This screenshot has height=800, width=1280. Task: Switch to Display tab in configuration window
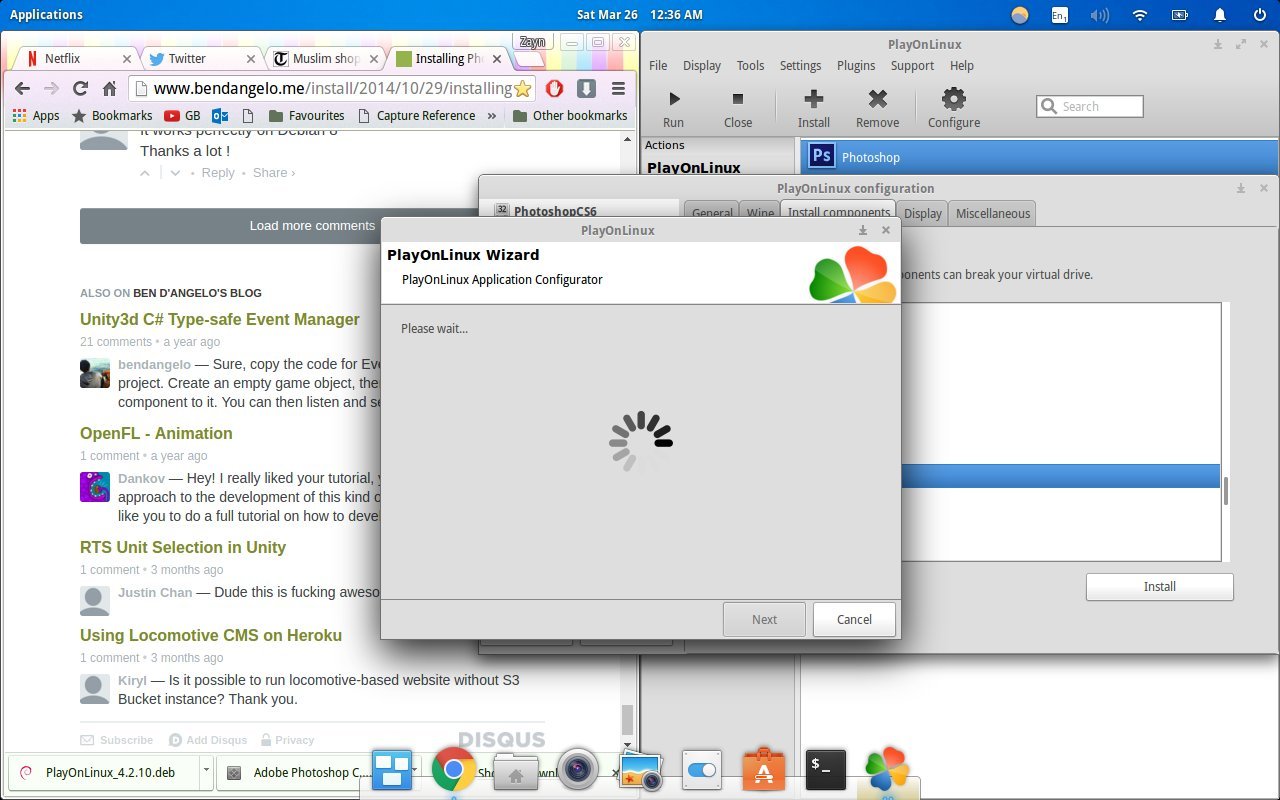pyautogui.click(x=923, y=213)
